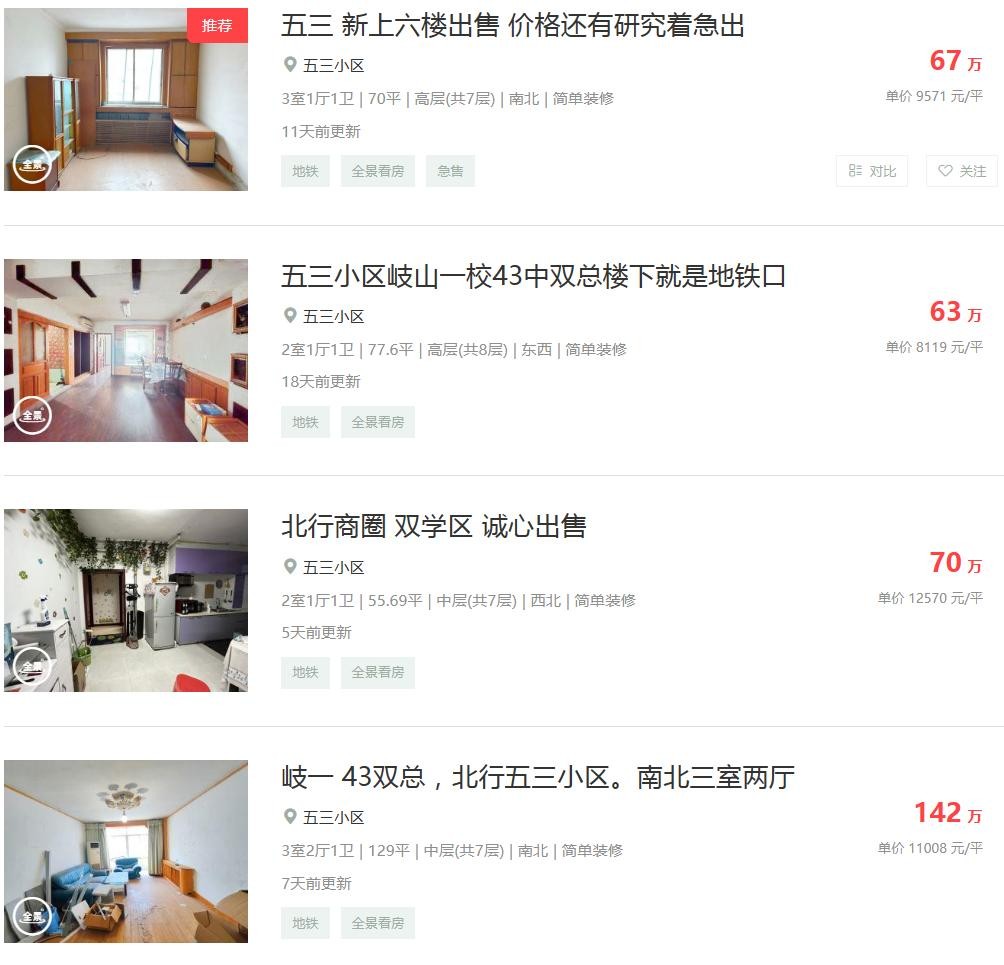This screenshot has width=1004, height=965.
Task: Open listing titled 五三 新上六楼出售
Action: pos(513,26)
